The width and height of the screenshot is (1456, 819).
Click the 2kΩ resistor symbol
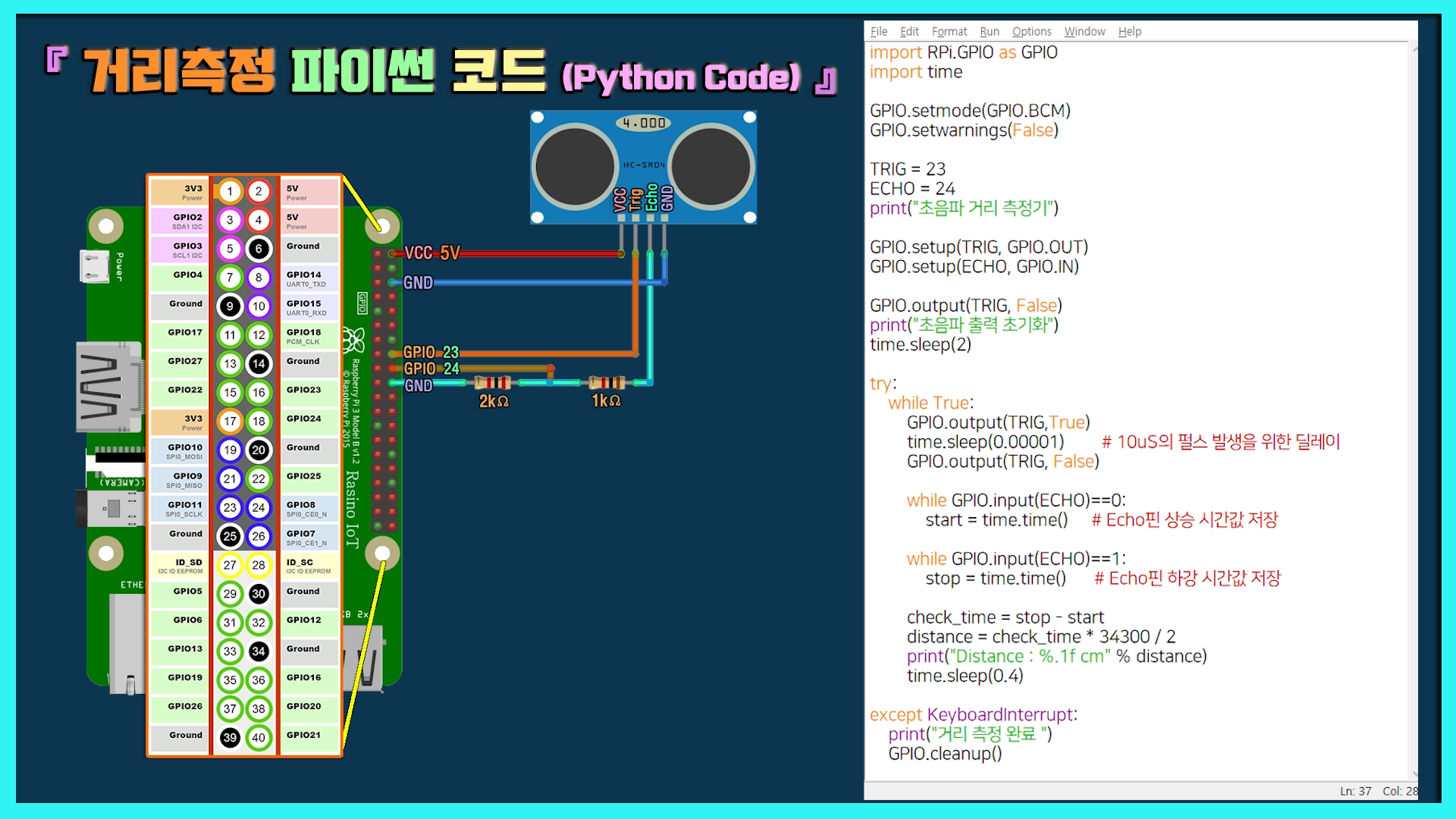tap(493, 383)
